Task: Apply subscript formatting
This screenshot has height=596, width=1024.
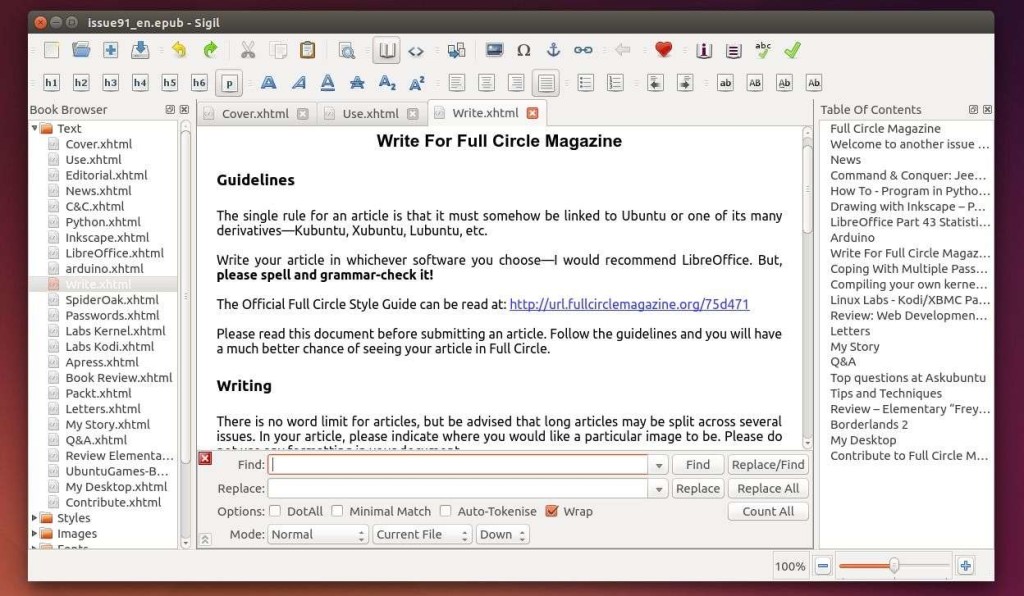Action: click(387, 83)
